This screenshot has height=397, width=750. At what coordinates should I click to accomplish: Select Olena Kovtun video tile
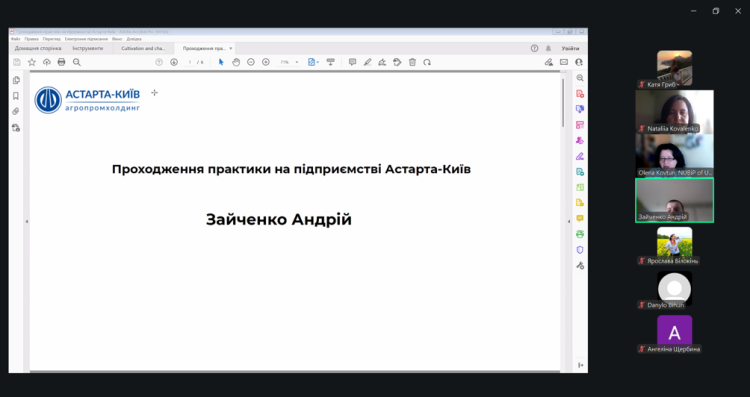coord(674,156)
